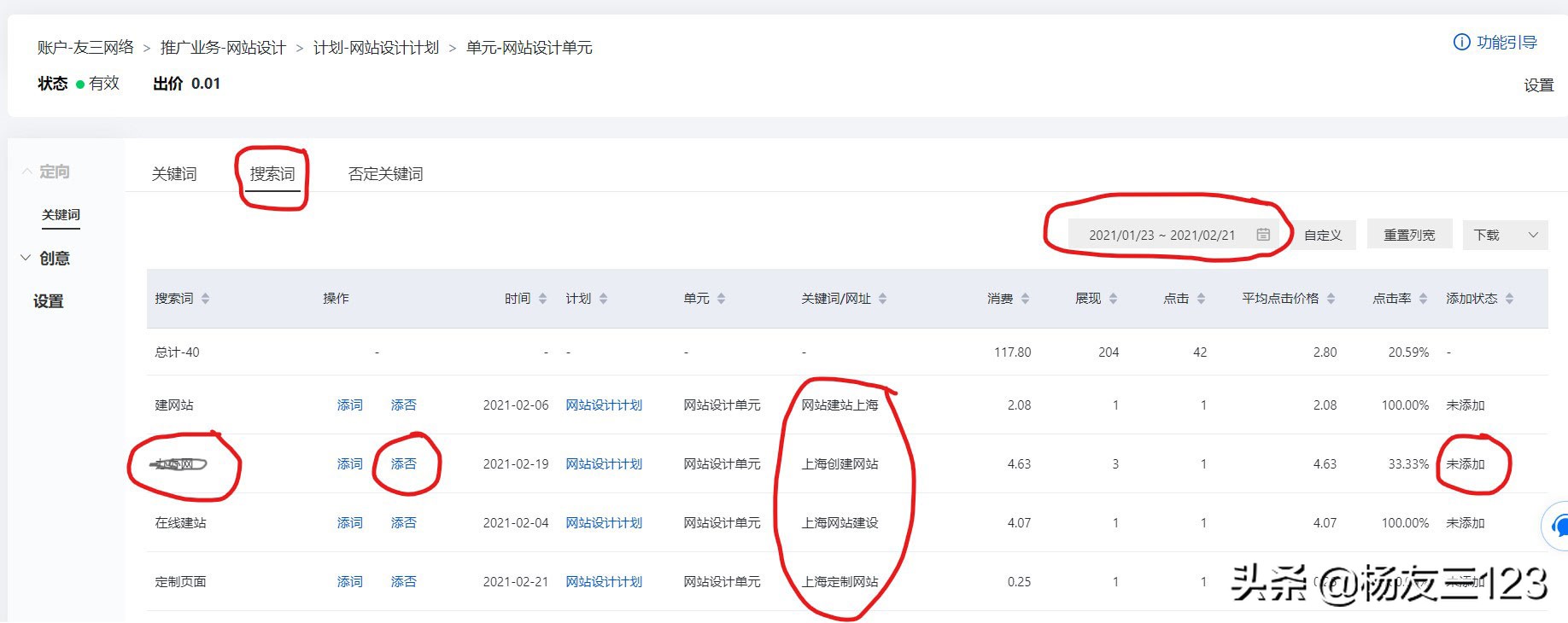1568x623 pixels.
Task: Open the 功能引导 help guide
Action: tap(1495, 42)
